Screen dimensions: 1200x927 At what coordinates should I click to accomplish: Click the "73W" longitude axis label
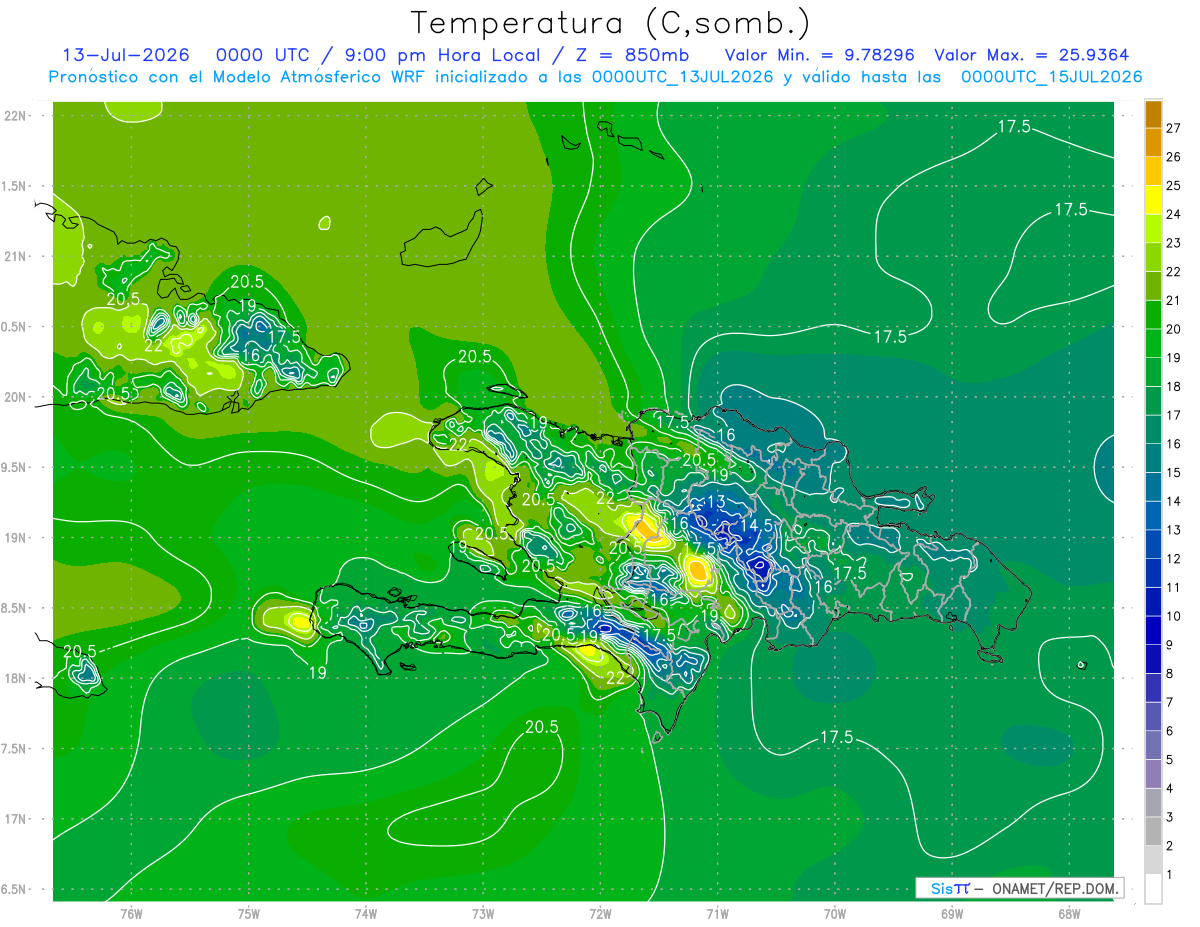coord(483,914)
